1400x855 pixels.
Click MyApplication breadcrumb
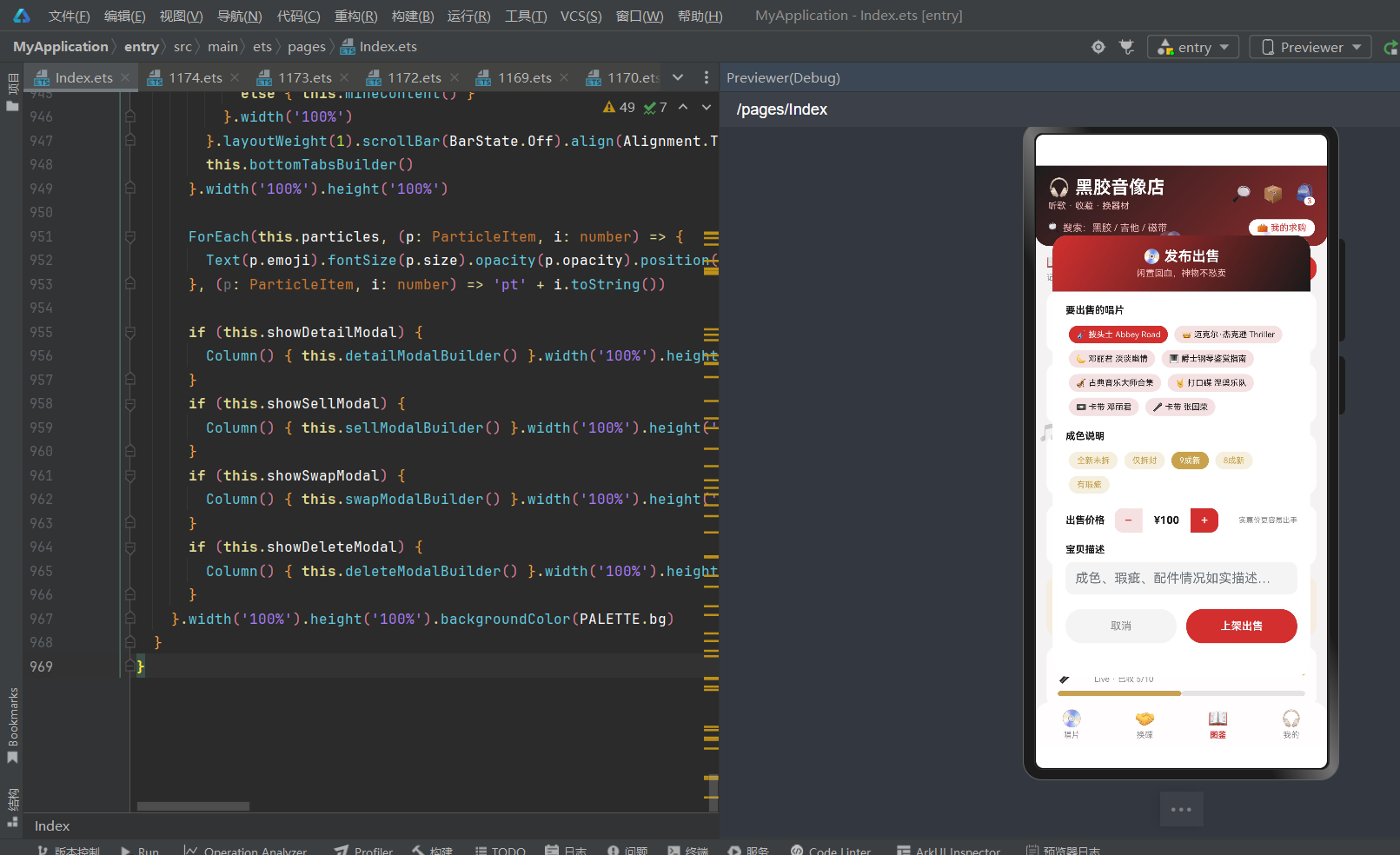pos(61,47)
